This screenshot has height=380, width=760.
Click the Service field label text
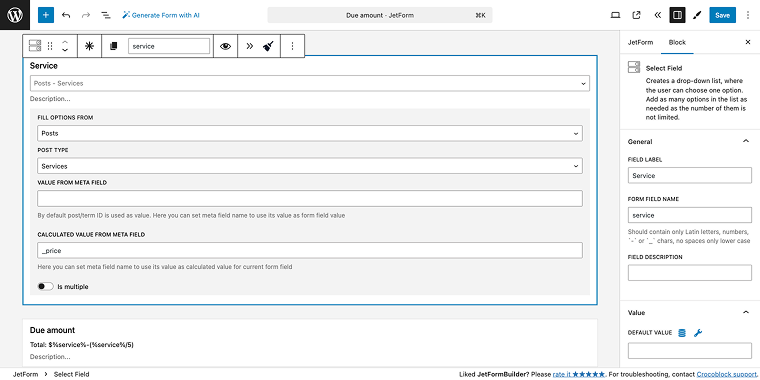tap(44, 65)
